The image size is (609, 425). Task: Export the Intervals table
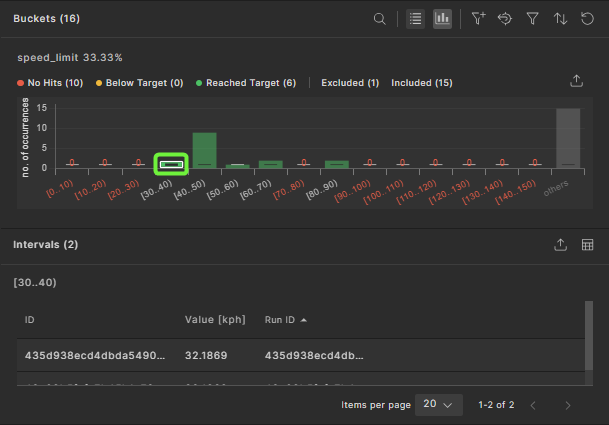pos(560,245)
